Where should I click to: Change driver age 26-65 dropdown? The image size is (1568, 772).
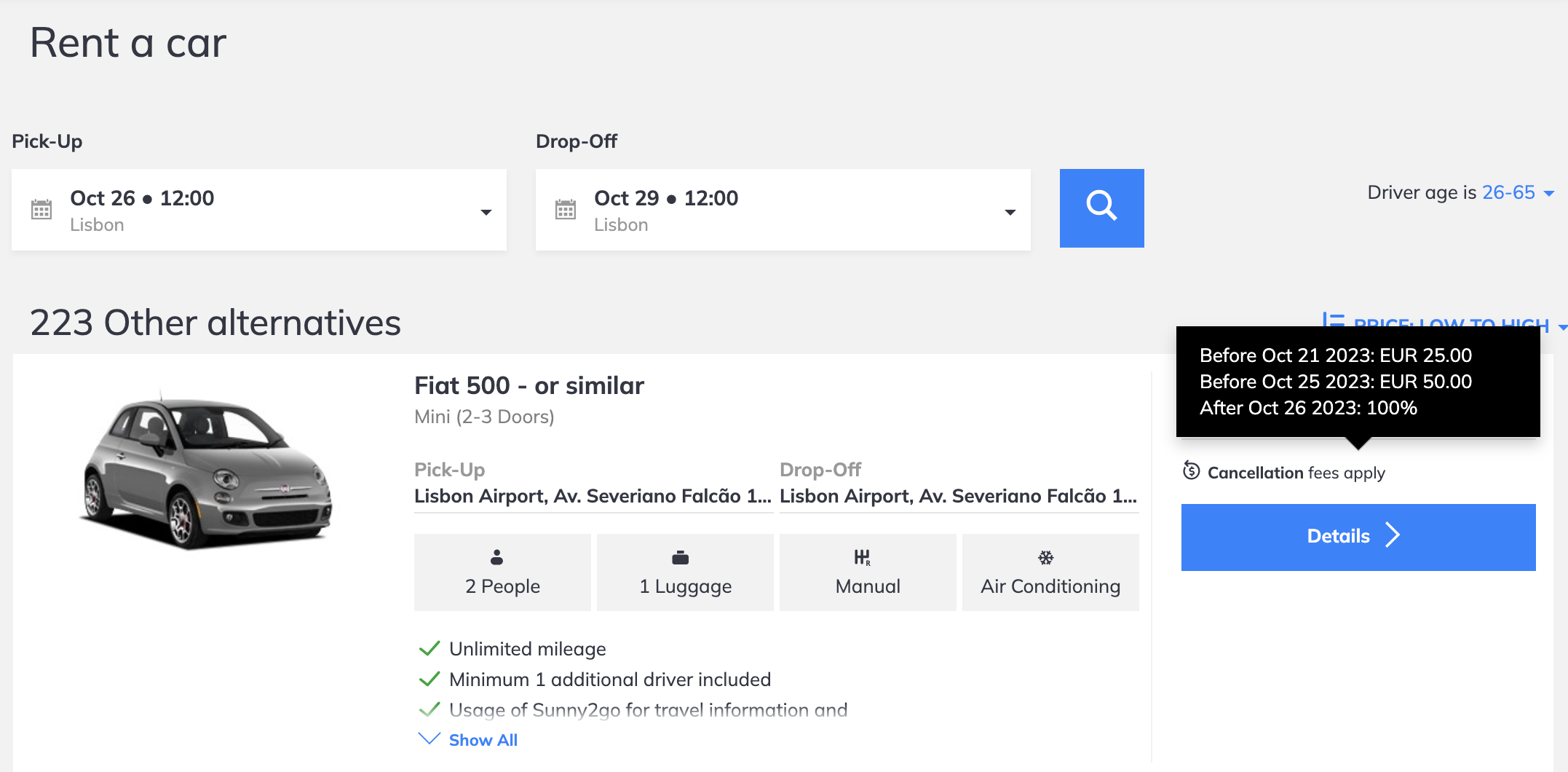coord(1518,192)
